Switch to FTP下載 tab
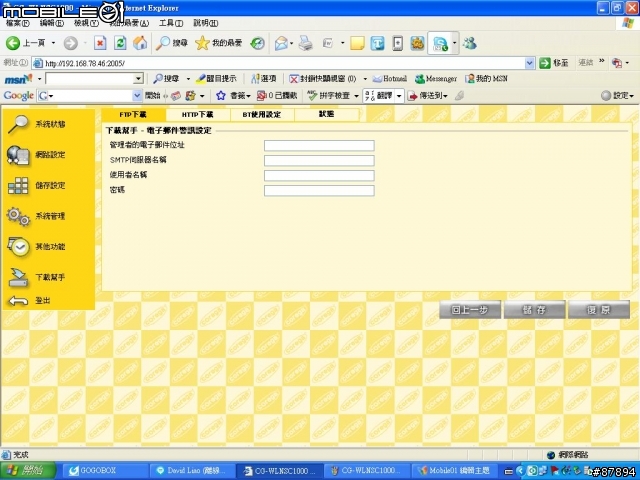The width and height of the screenshot is (640, 480). tap(133, 115)
